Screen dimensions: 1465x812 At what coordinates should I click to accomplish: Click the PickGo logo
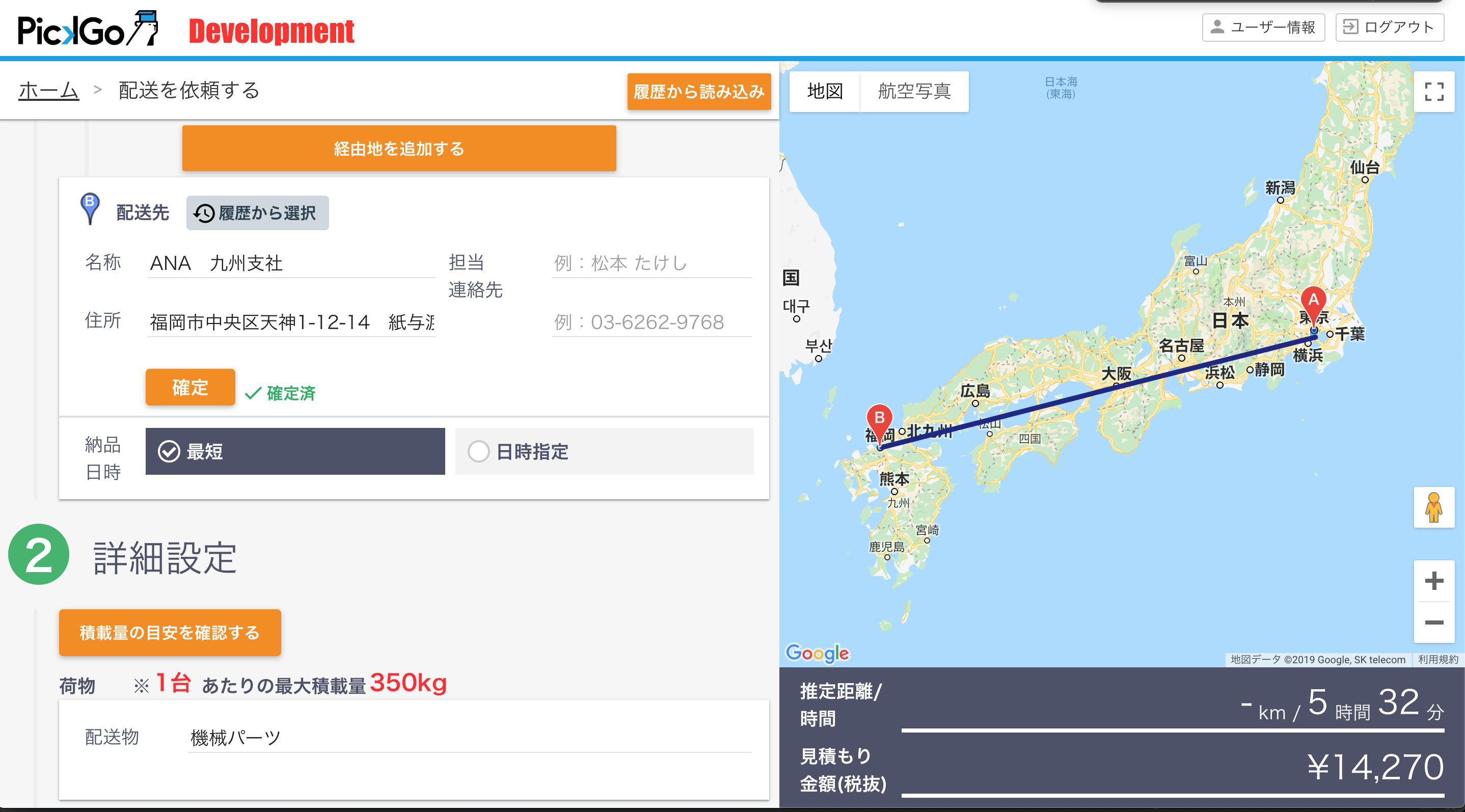(88, 29)
